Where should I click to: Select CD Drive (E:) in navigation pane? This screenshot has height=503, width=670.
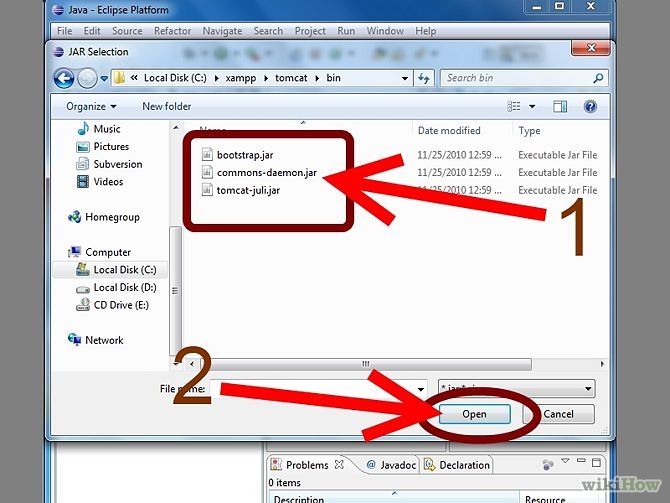coord(121,305)
